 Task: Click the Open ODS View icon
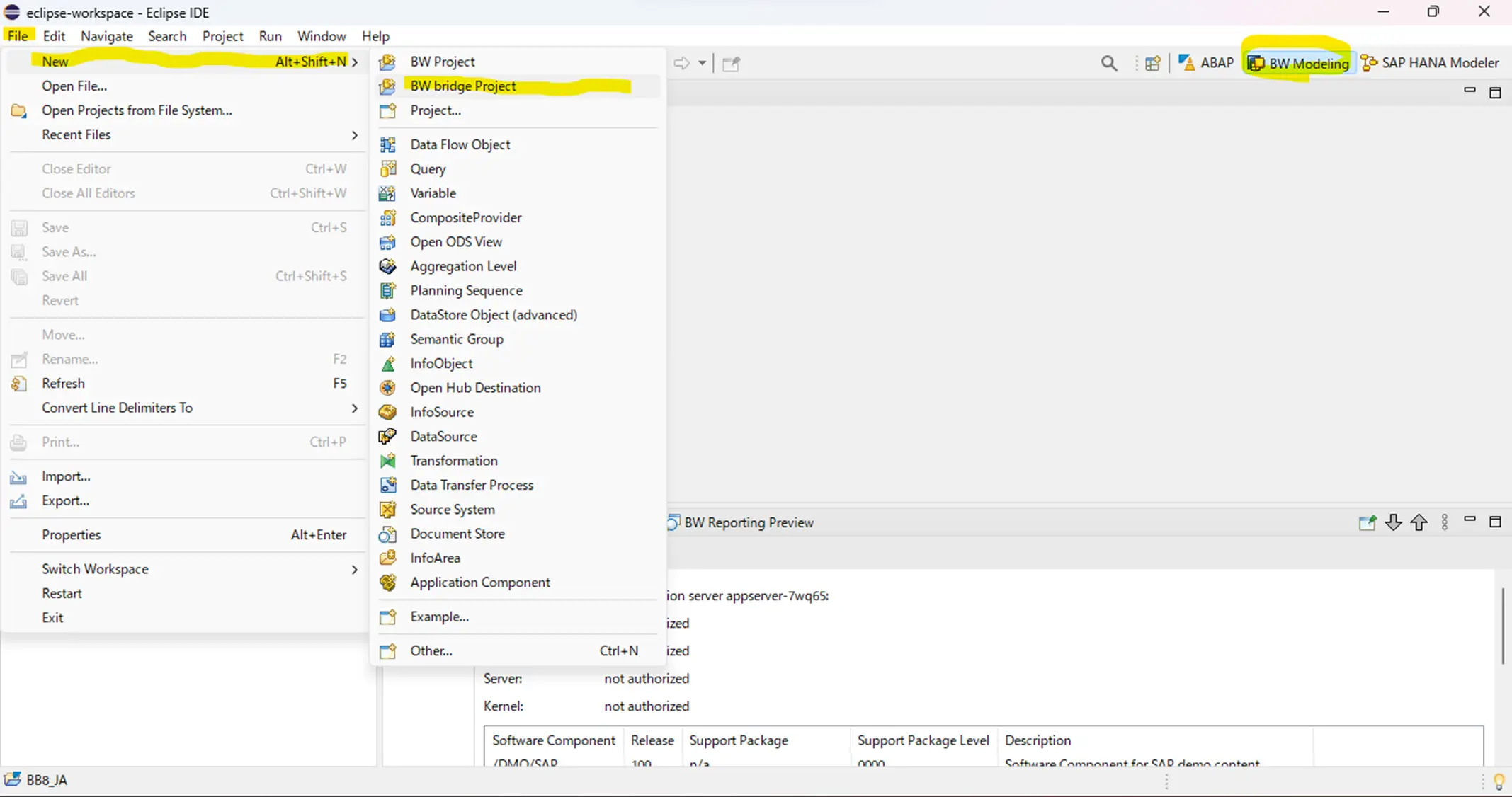387,242
